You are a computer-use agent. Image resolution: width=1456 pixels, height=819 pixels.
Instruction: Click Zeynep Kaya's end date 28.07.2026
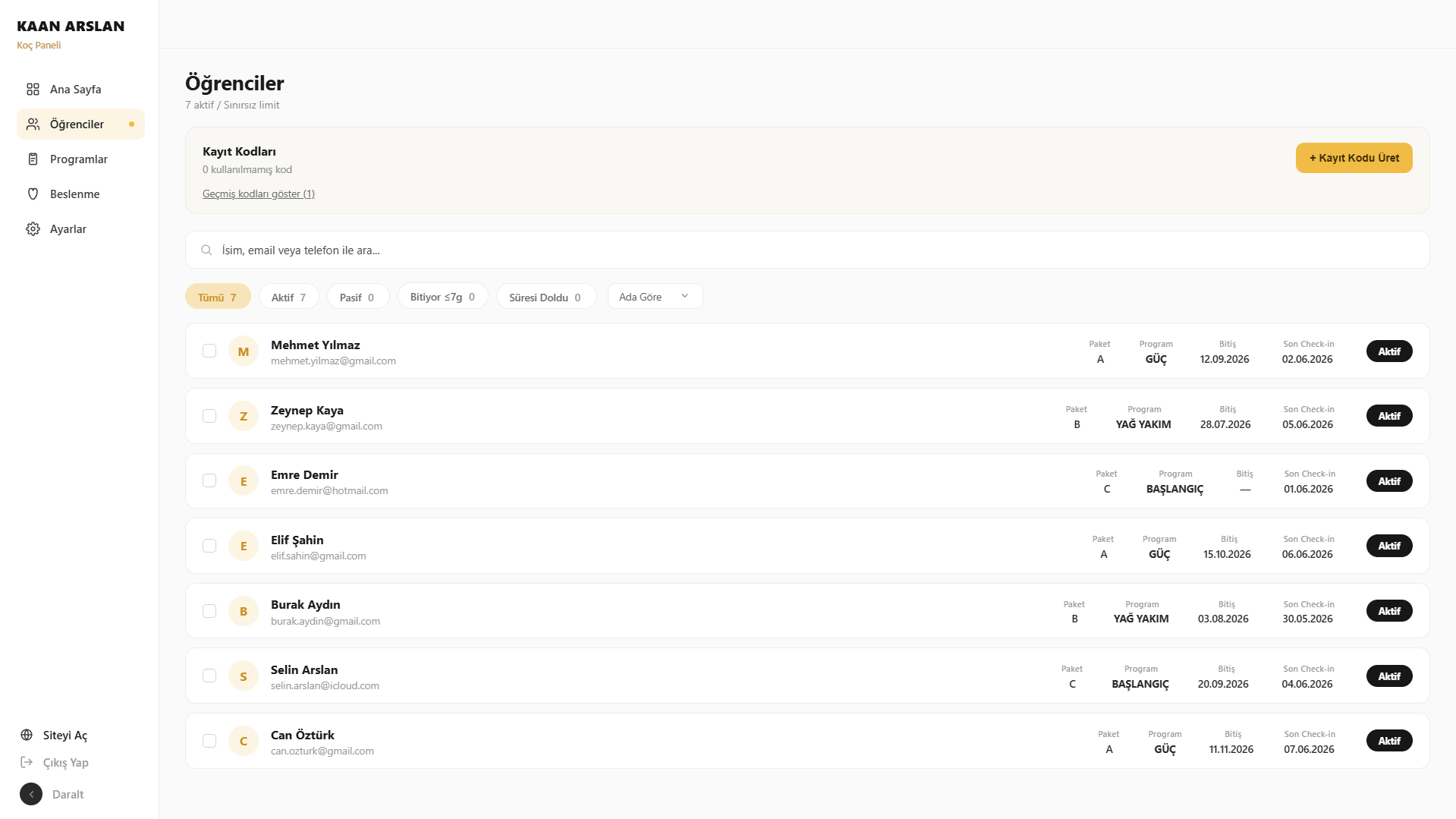point(1225,424)
